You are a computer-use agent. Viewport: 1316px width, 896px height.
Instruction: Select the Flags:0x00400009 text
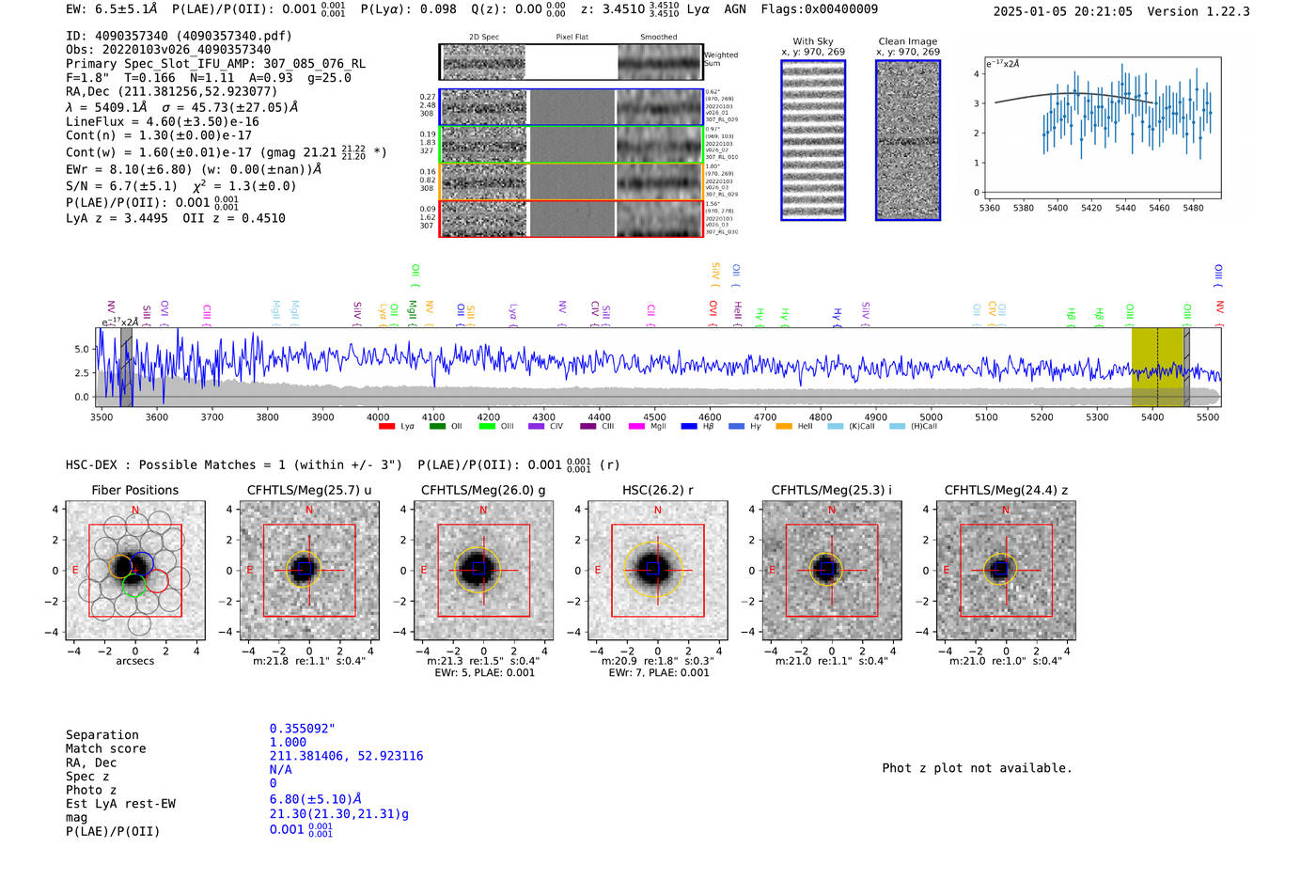pos(820,9)
